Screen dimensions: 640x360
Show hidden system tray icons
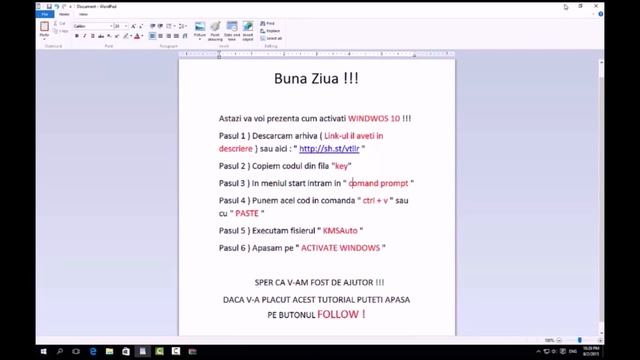[538, 351]
